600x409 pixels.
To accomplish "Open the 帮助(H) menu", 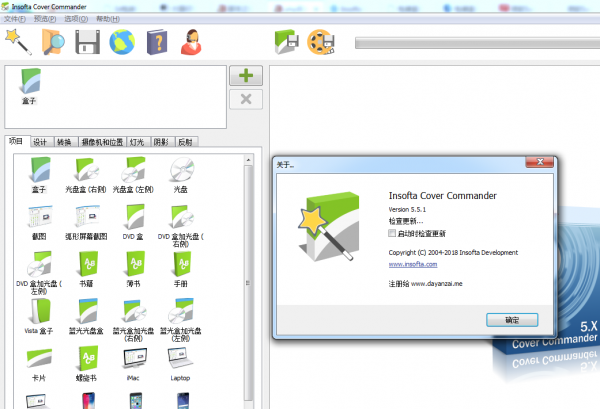I will 108,19.
